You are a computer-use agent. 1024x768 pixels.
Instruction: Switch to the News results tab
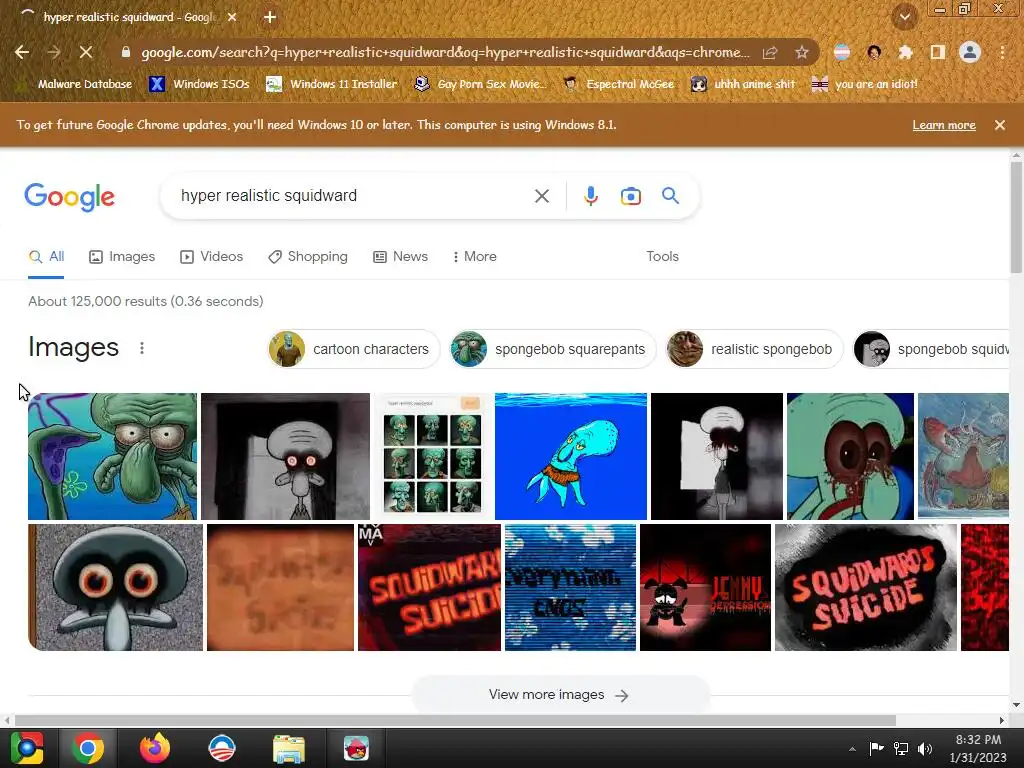(x=400, y=257)
